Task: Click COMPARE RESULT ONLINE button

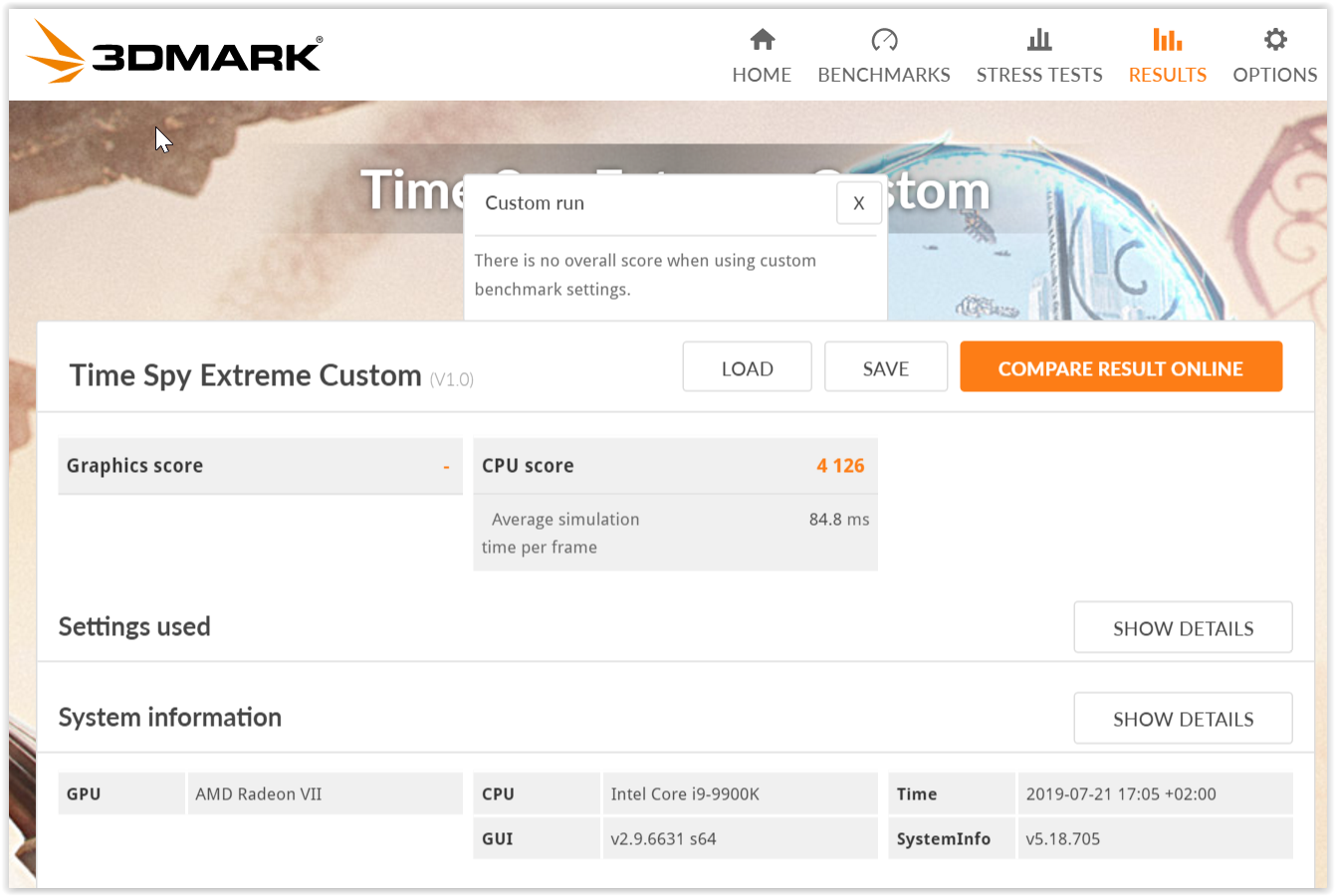Action: click(1121, 368)
